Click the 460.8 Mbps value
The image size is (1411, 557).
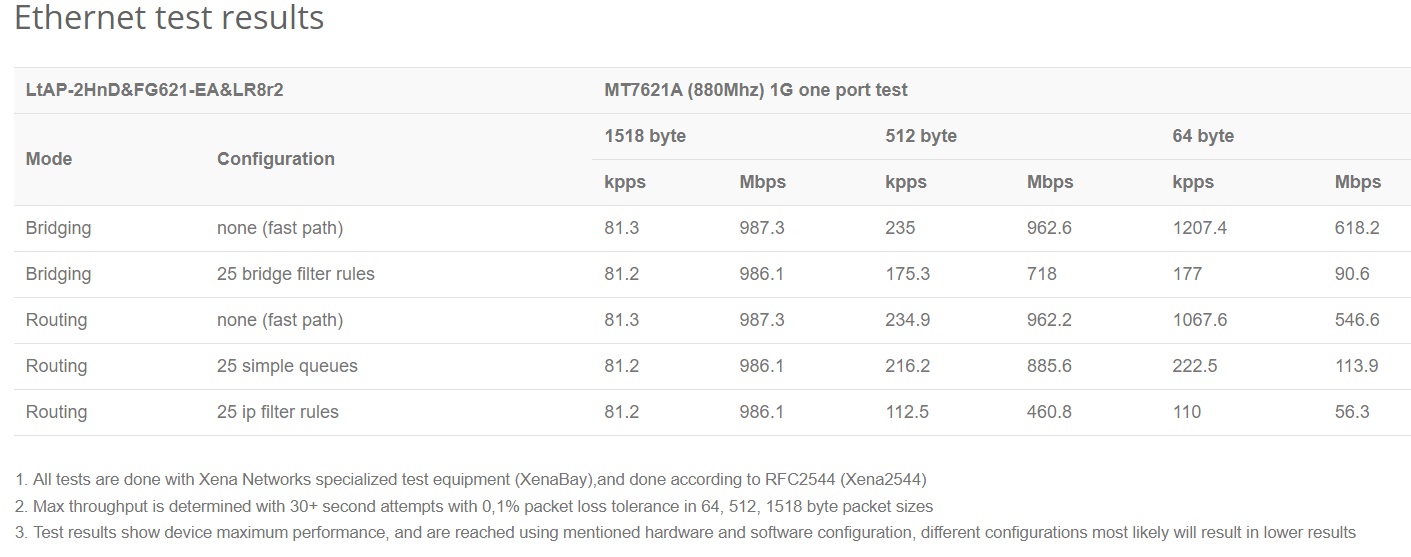(1049, 412)
